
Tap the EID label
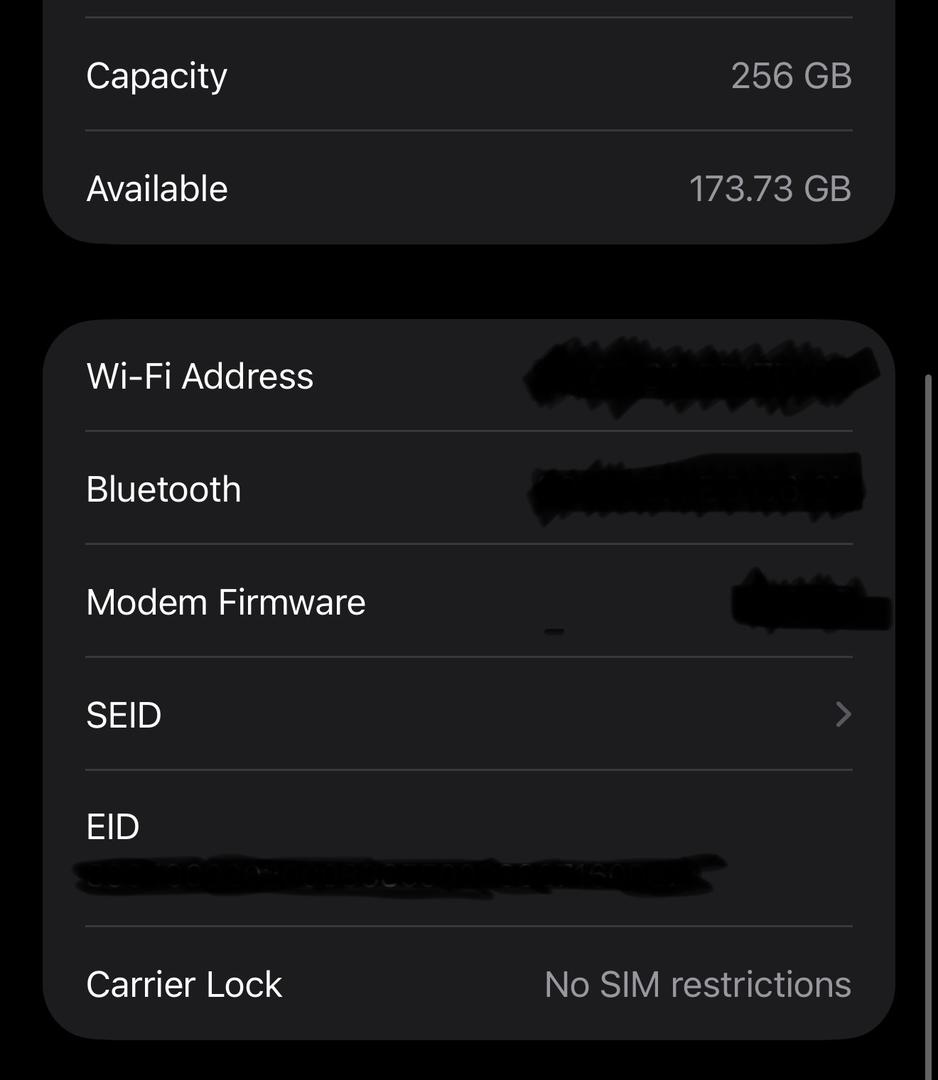coord(113,827)
